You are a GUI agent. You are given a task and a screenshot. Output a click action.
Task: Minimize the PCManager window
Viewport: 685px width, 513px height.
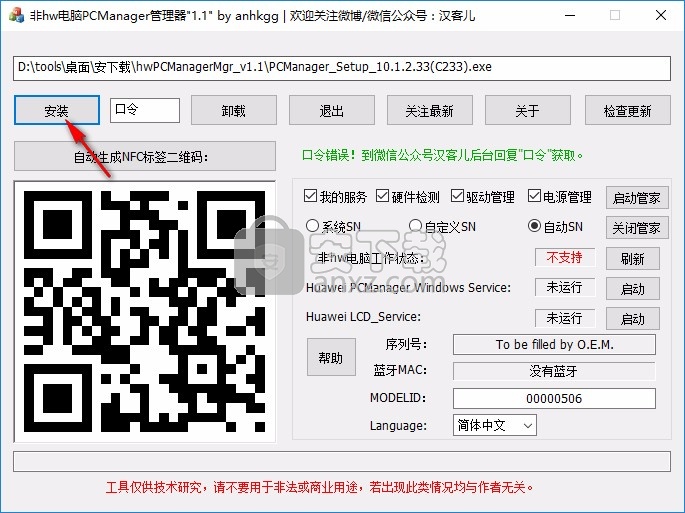point(570,15)
